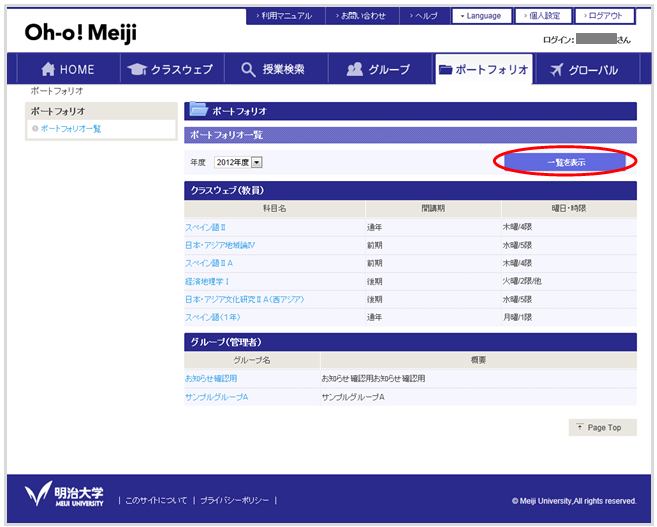This screenshot has width=657, height=527.
Task: Switch to the クラスウェブ tab
Action: tap(172, 69)
